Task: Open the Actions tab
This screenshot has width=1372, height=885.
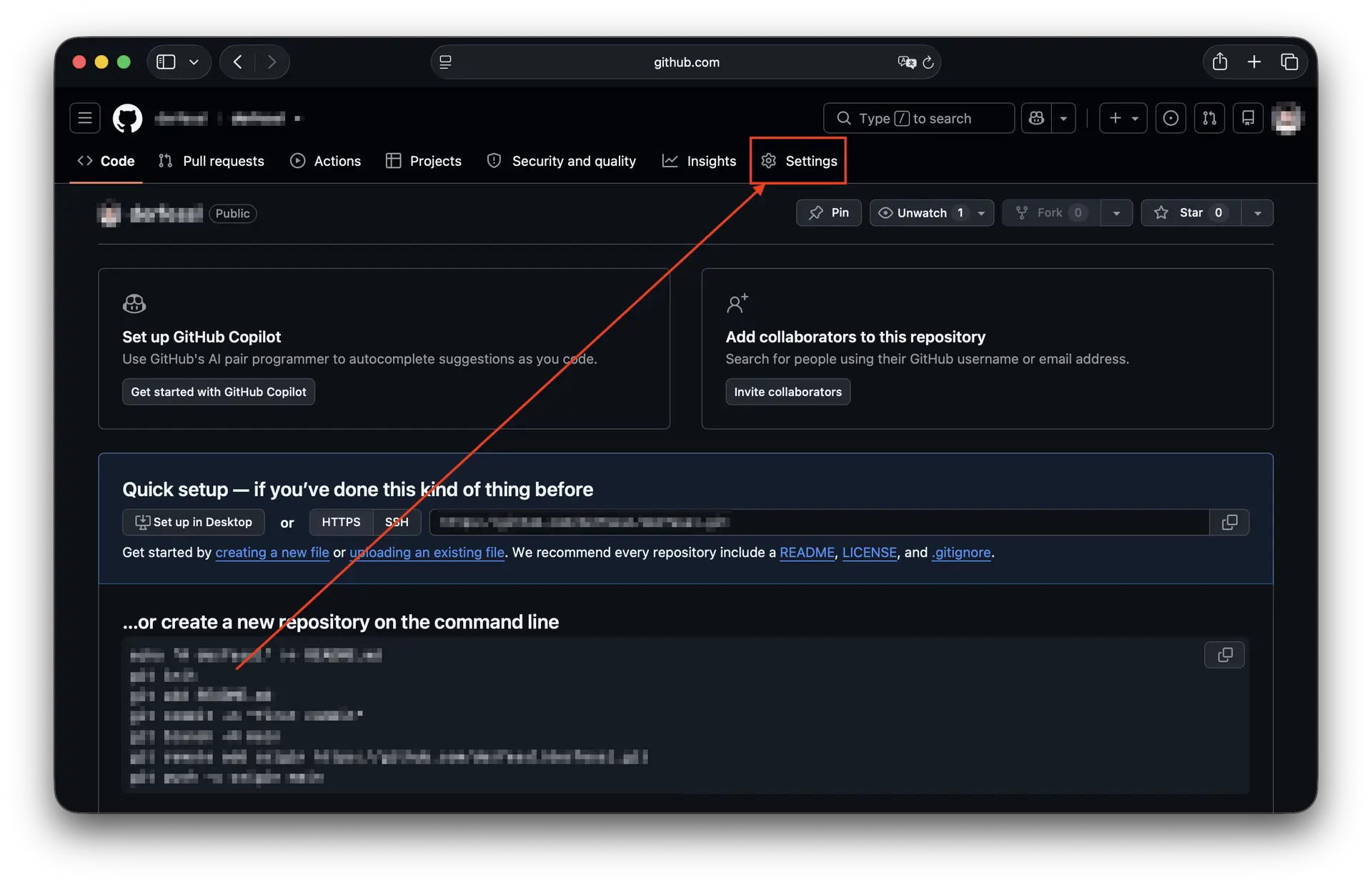Action: (326, 161)
